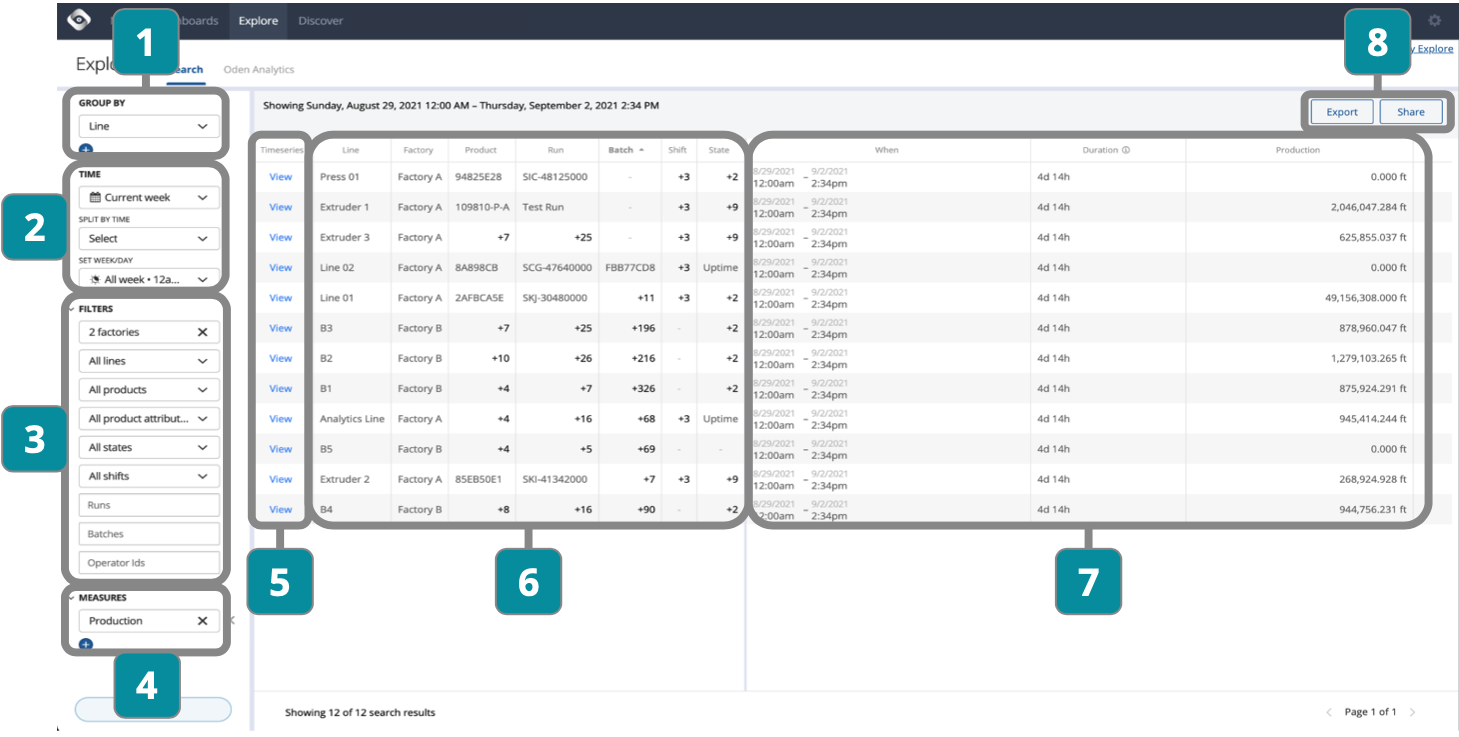Click the Duration info icon
This screenshot has width=1459, height=737.
(x=1126, y=151)
